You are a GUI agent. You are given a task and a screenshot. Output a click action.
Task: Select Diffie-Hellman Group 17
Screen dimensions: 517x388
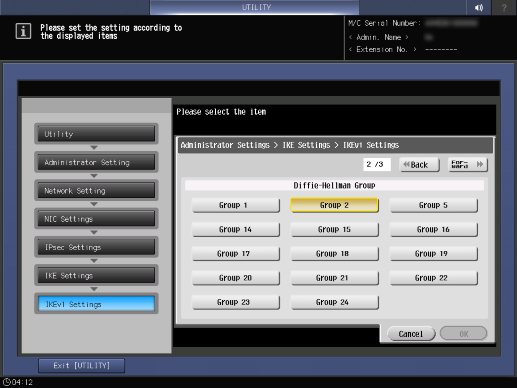tap(236, 254)
